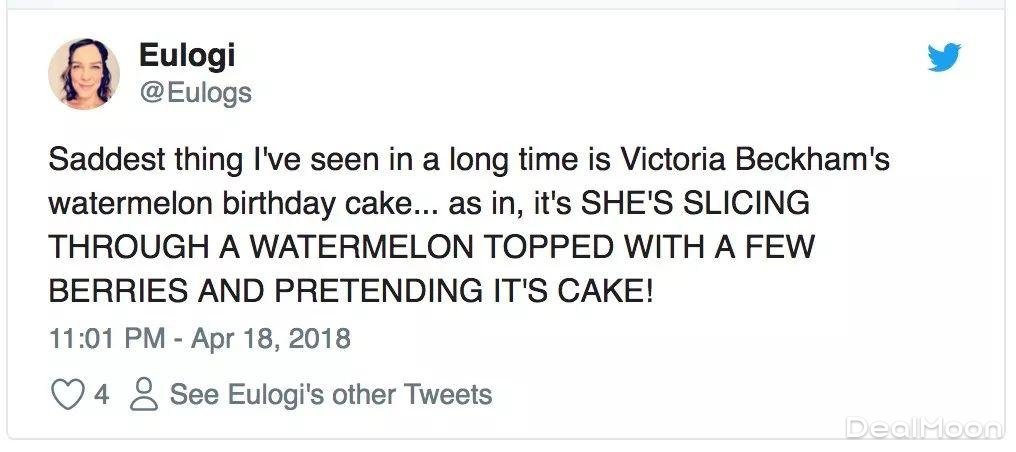The height and width of the screenshot is (452, 1016).
Task: Like the tweet with the heart icon
Action: tap(67, 394)
